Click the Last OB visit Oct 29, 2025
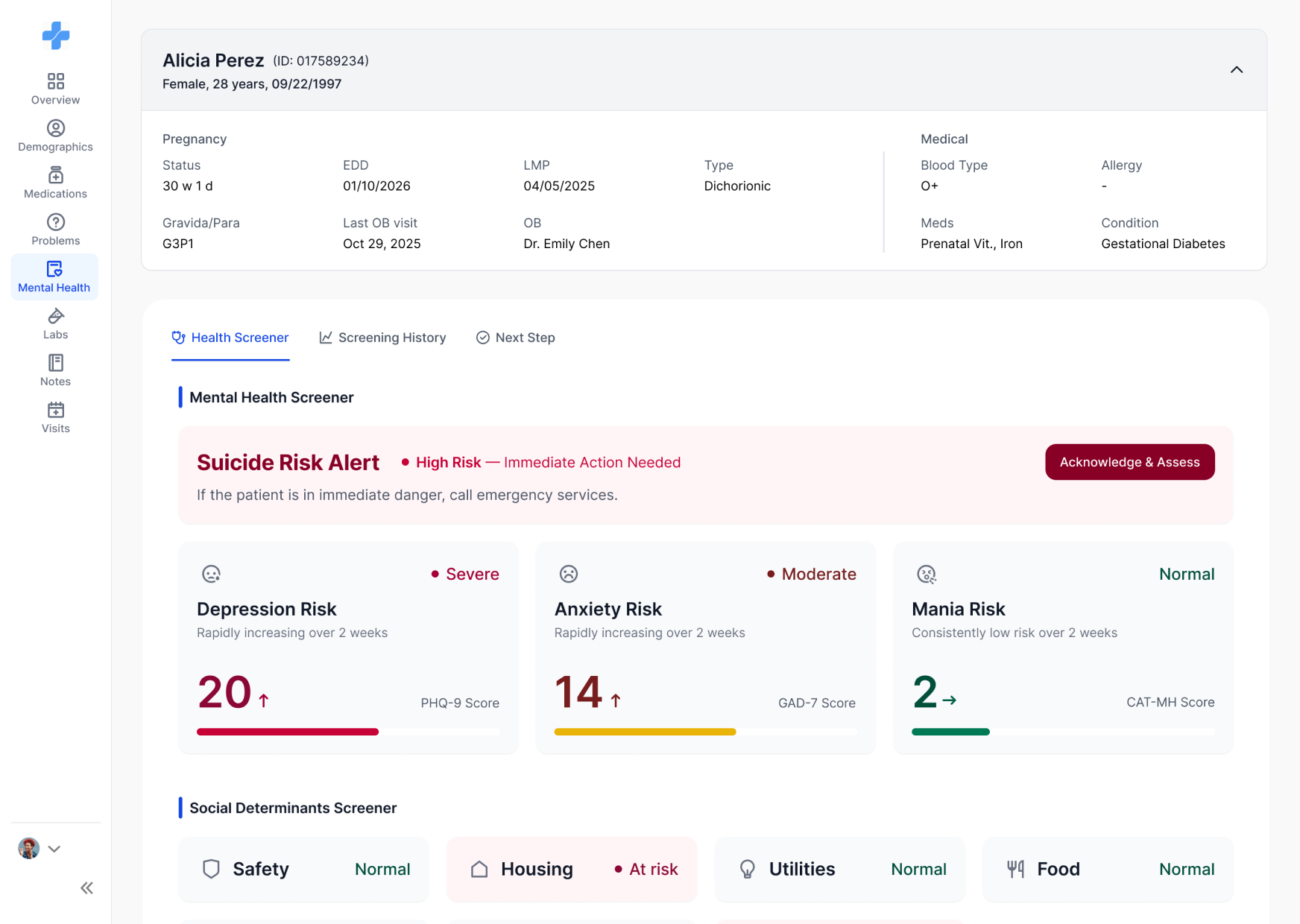 click(382, 244)
